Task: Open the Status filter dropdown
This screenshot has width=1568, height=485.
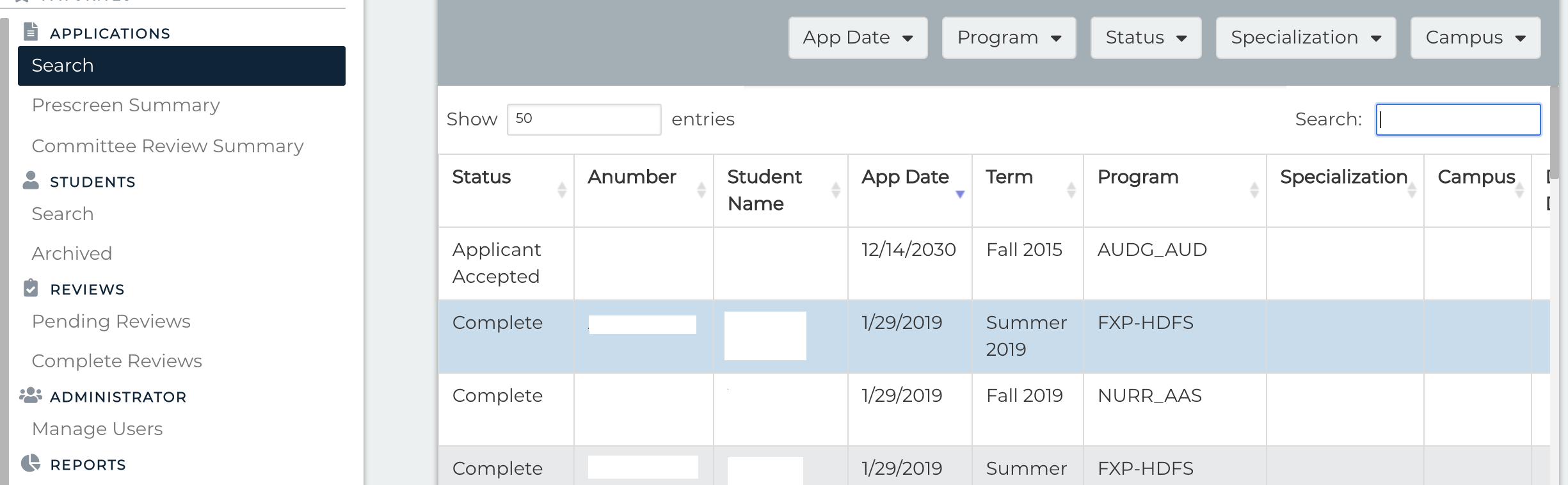Action: [x=1146, y=38]
